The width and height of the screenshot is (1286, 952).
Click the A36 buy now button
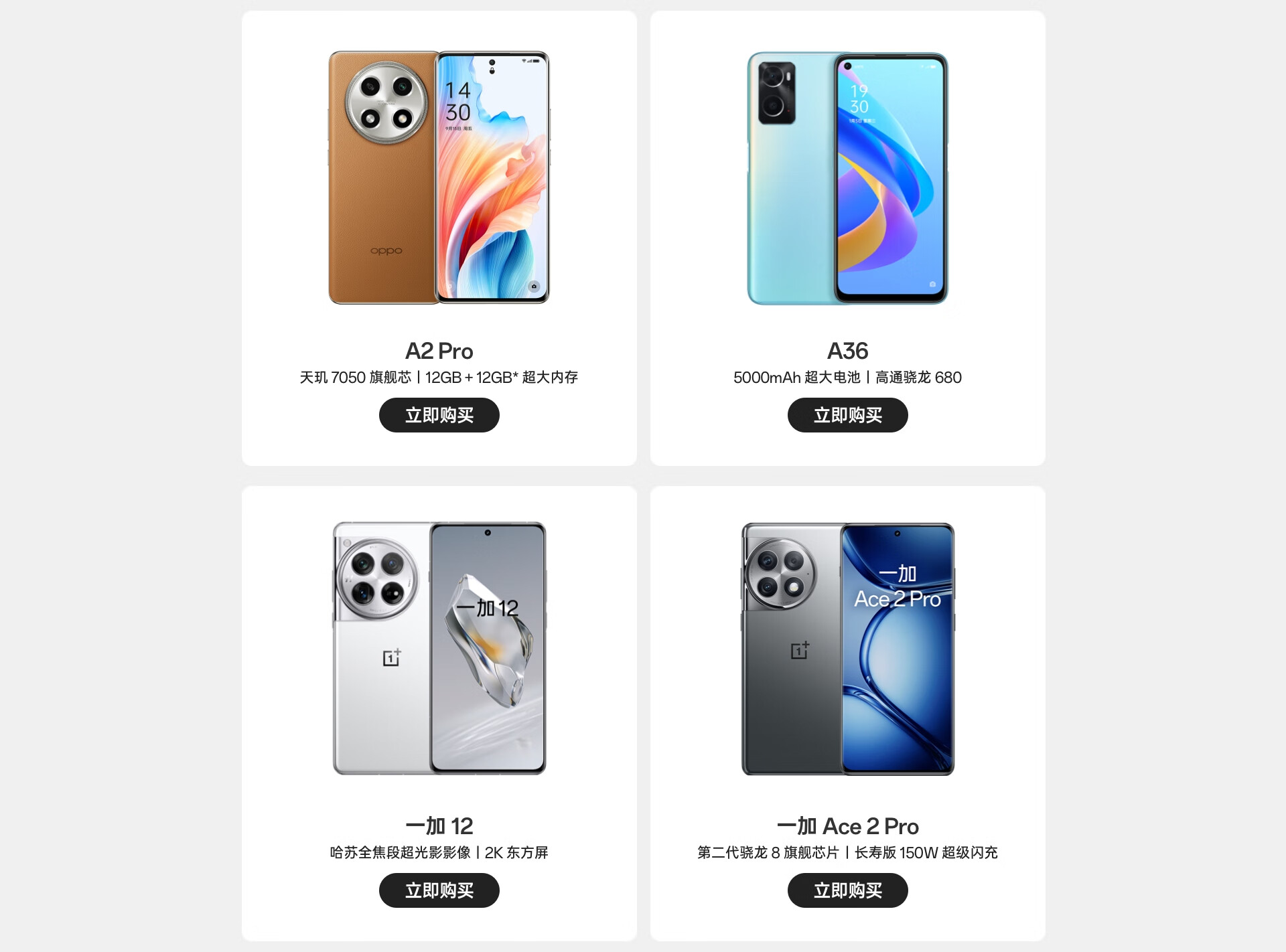tap(847, 415)
